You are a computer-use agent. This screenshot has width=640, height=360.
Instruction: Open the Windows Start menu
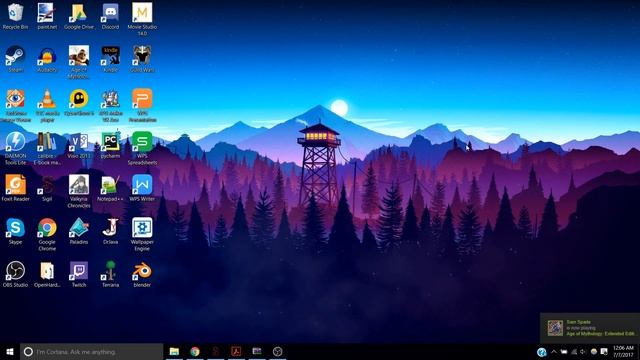(10, 351)
